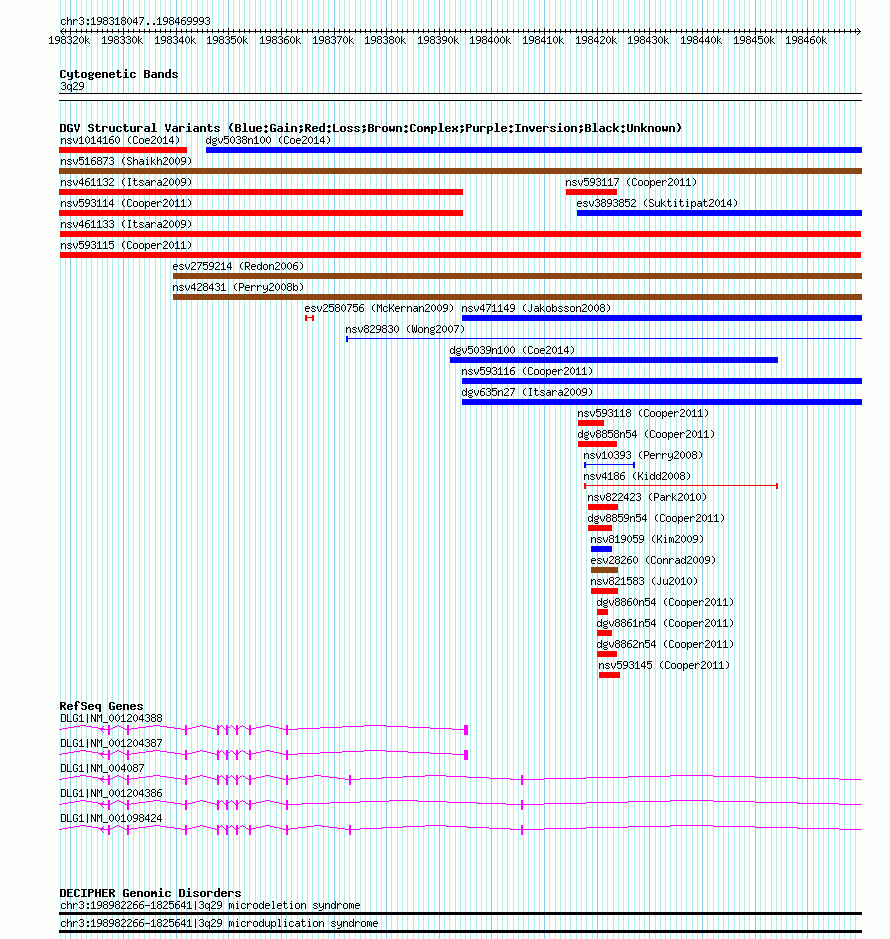Click nsv819059 (Kim2009) label
The height and width of the screenshot is (939, 890).
[647, 539]
